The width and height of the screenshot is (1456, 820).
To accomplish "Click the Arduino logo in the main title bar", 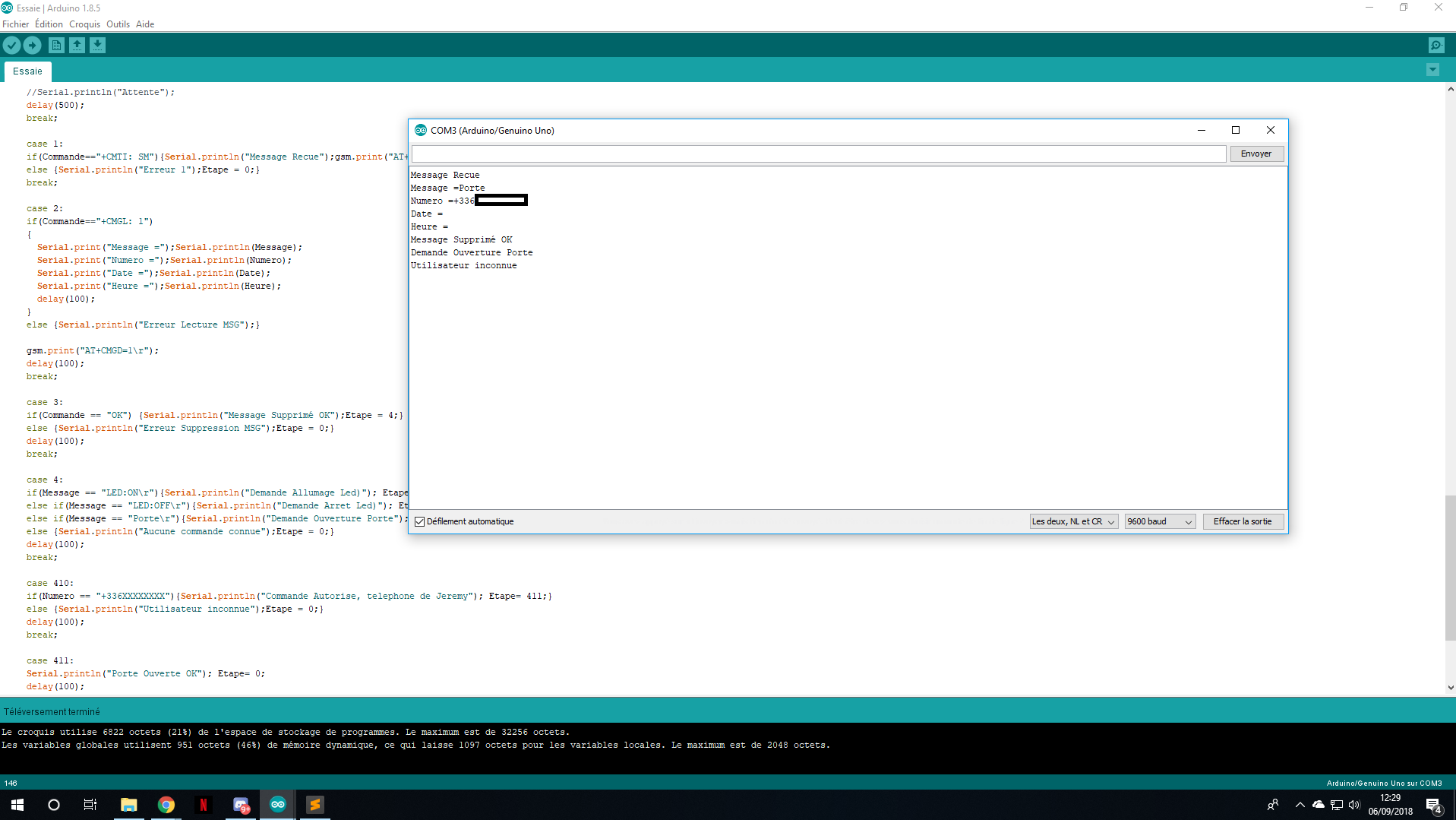I will tap(8, 8).
